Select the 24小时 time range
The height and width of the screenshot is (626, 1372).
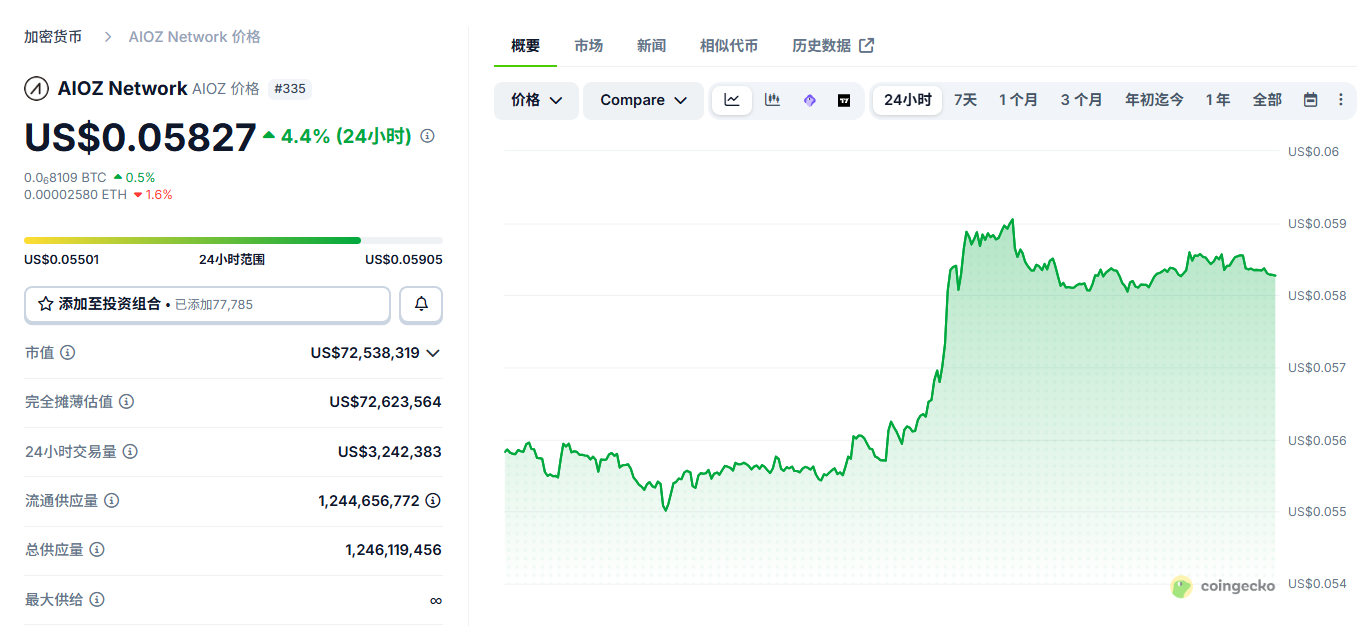point(908,100)
